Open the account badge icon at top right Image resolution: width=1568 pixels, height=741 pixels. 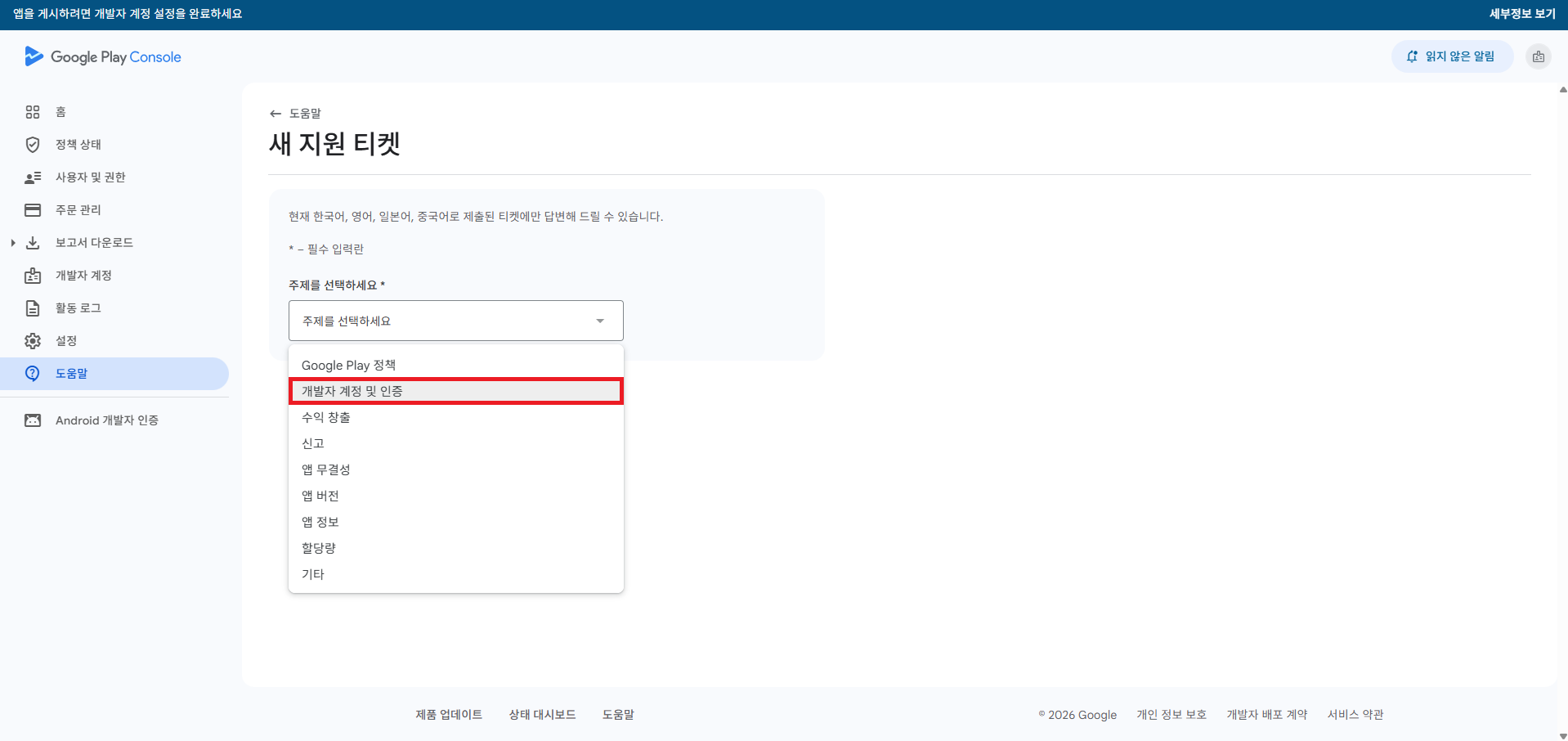(x=1539, y=56)
